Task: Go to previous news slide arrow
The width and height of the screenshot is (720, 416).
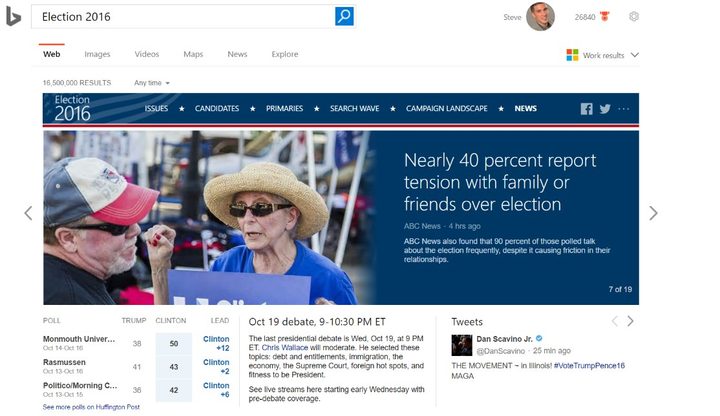Action: coord(28,213)
